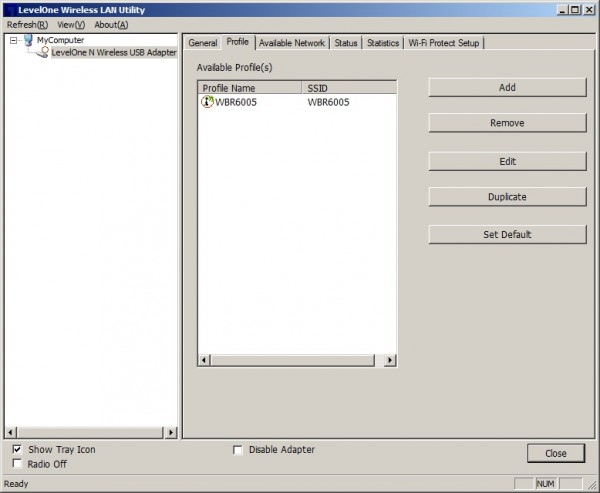
Task: Click tree panel right scroll arrow
Action: coord(171,433)
